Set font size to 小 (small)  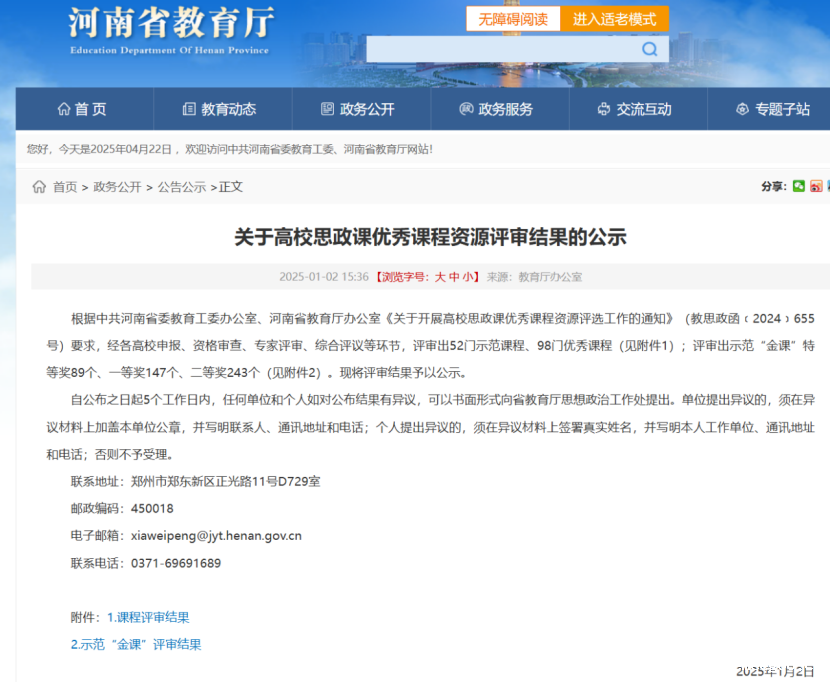pos(469,276)
